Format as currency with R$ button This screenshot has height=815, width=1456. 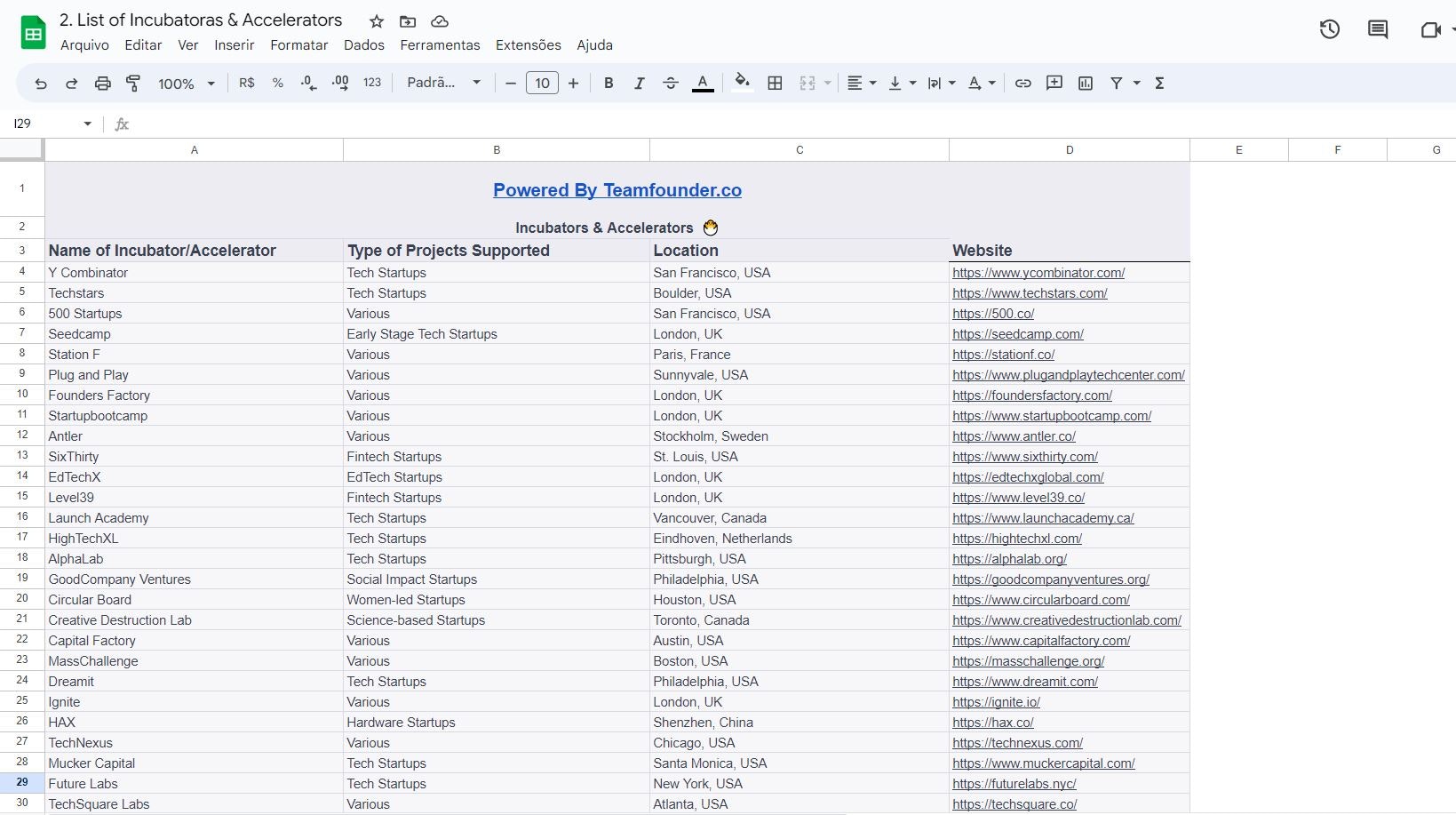[x=247, y=83]
